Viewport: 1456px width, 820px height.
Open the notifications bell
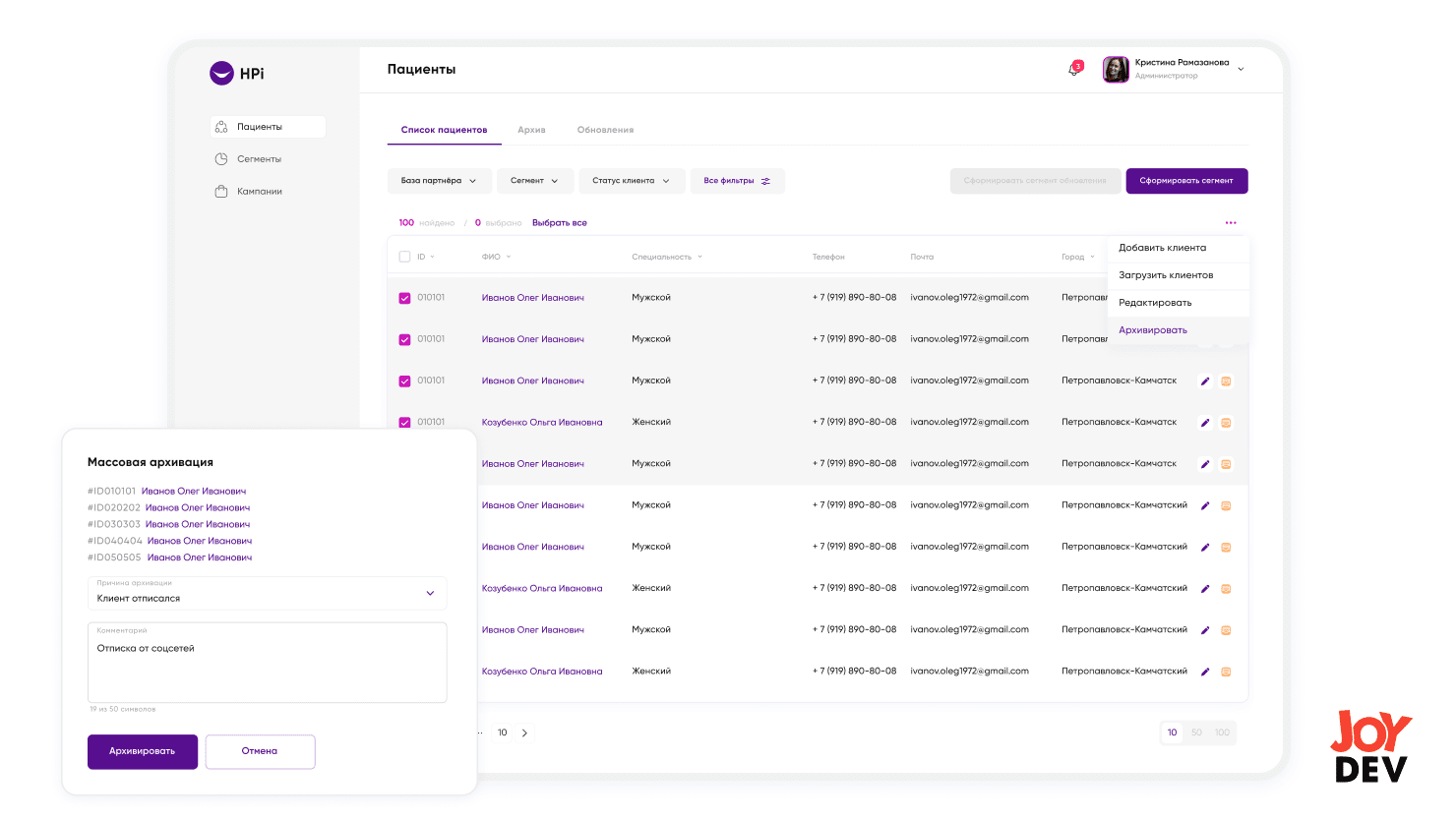pyautogui.click(x=1074, y=69)
